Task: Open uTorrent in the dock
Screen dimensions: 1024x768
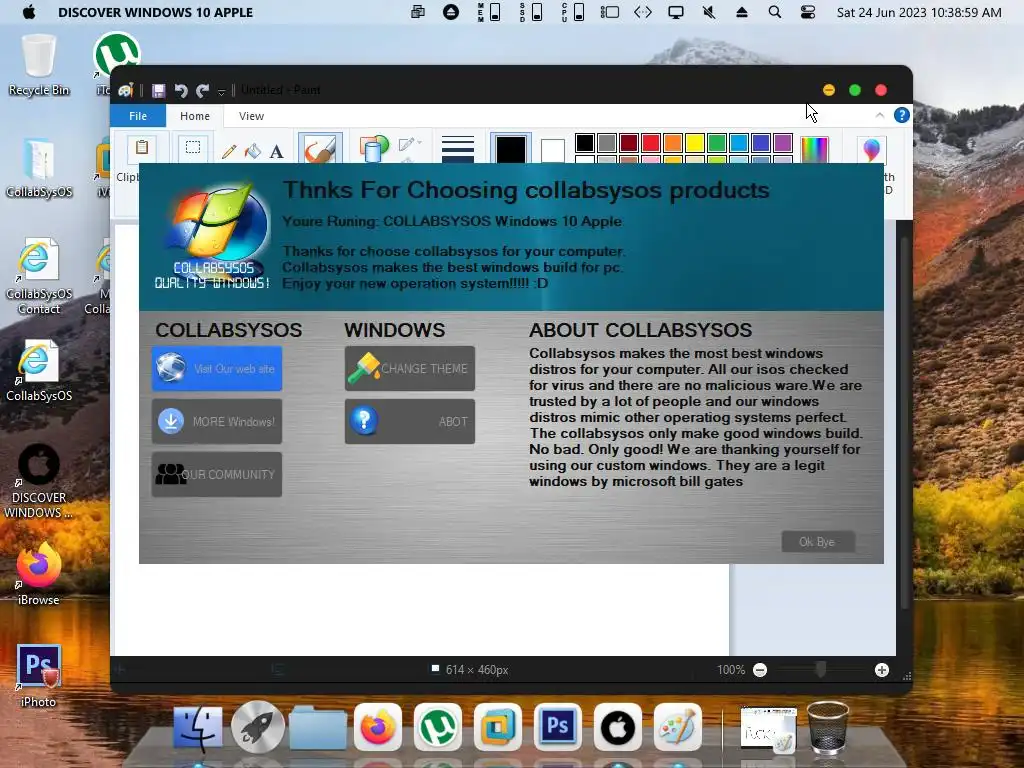Action: click(x=438, y=727)
